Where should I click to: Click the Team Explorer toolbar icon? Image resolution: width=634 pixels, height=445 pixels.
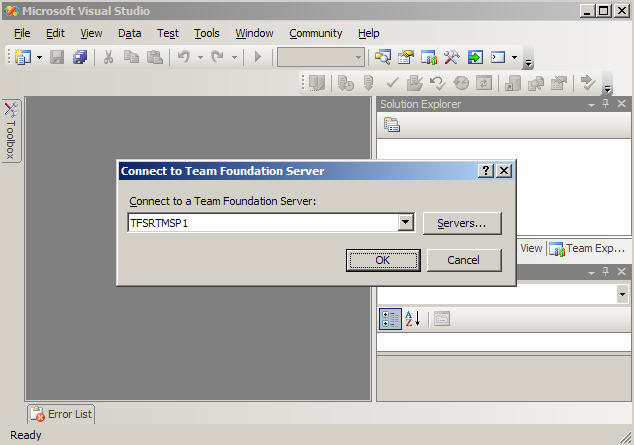pyautogui.click(x=429, y=57)
